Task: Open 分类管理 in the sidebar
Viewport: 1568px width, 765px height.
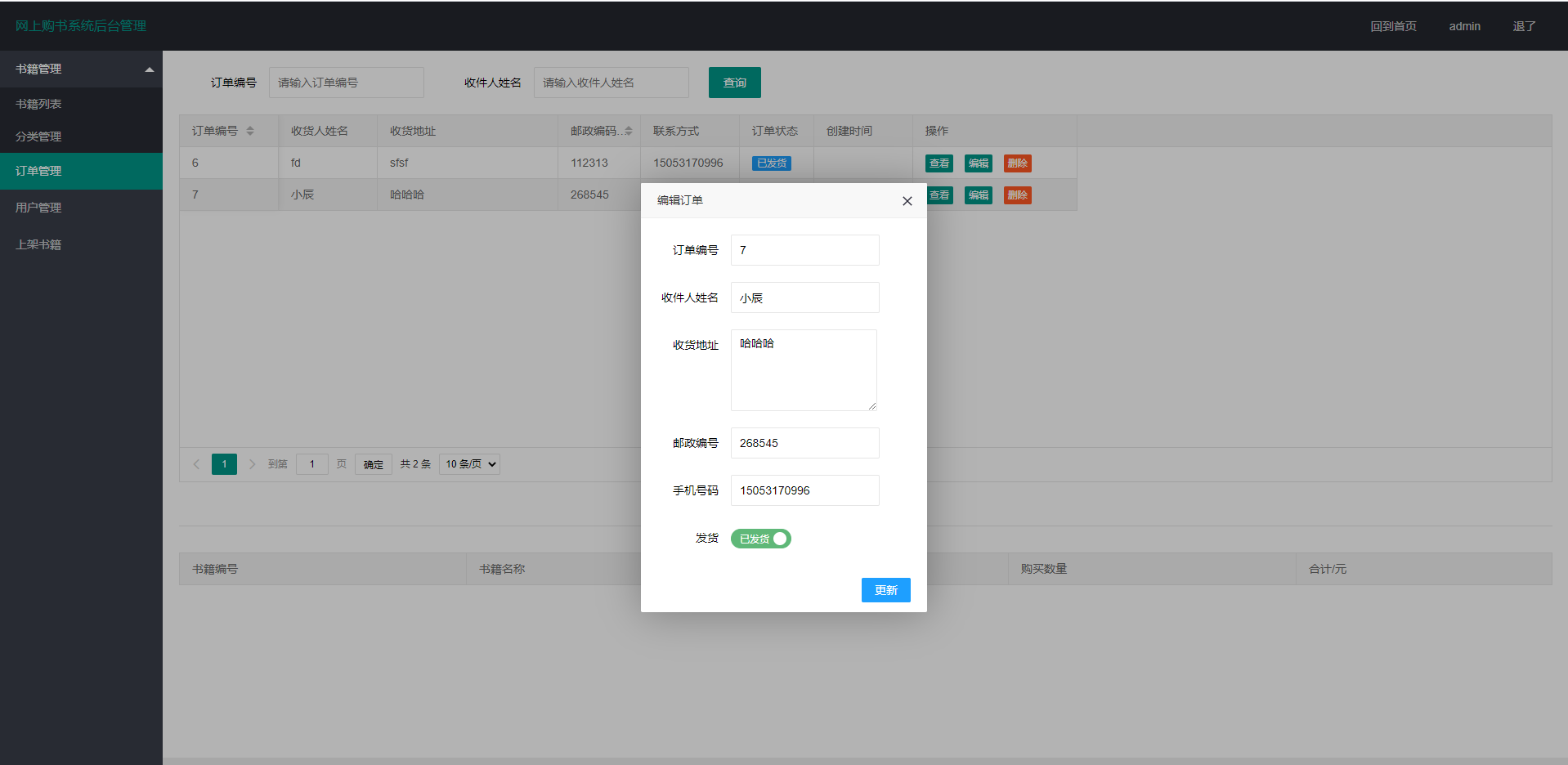Action: click(81, 136)
